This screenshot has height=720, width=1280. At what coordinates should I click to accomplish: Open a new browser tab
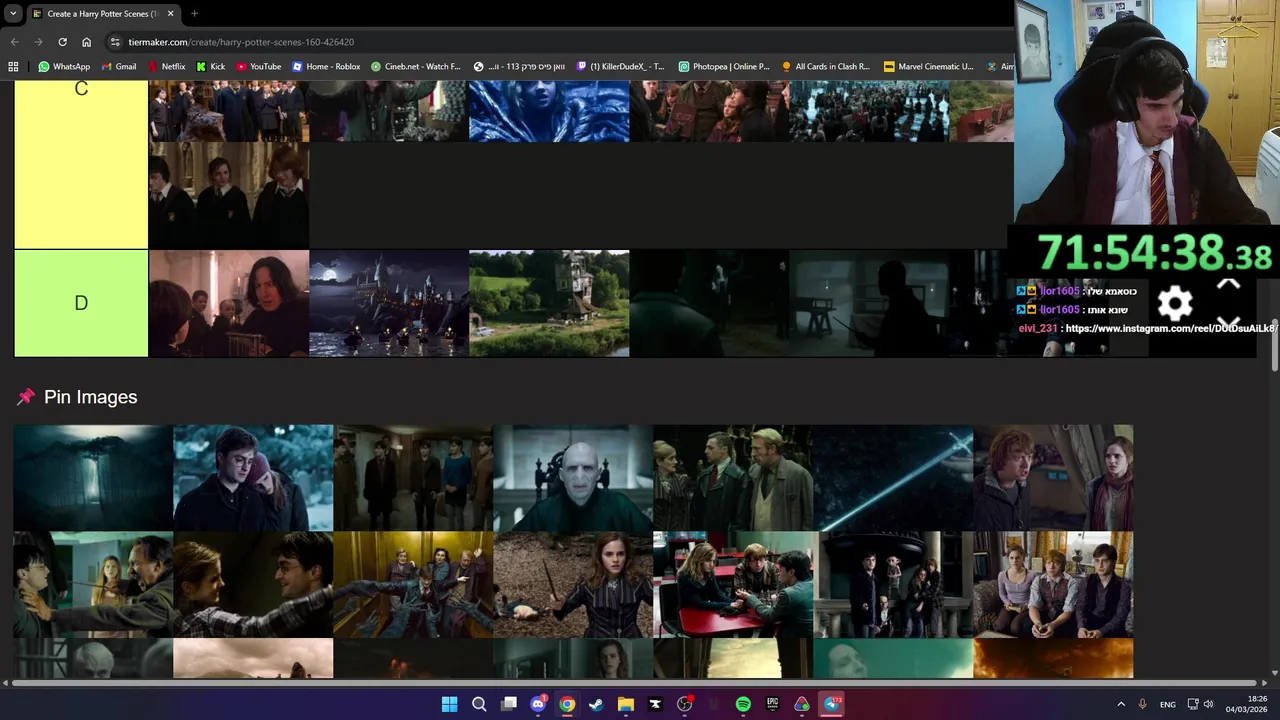click(194, 14)
